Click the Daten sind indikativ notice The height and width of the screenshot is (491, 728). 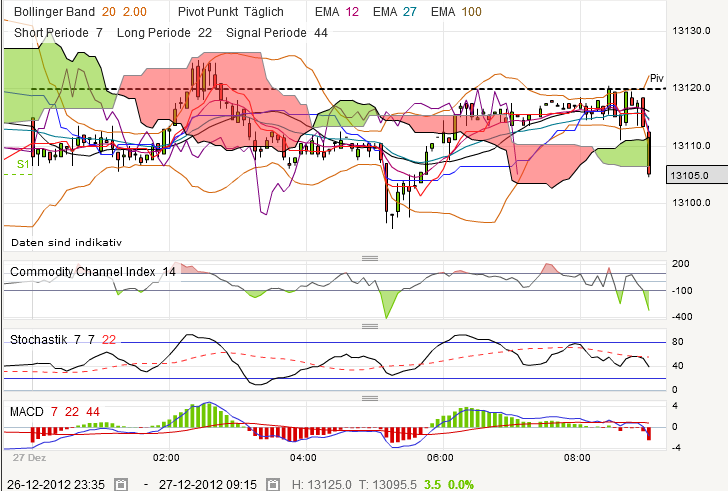[x=66, y=242]
